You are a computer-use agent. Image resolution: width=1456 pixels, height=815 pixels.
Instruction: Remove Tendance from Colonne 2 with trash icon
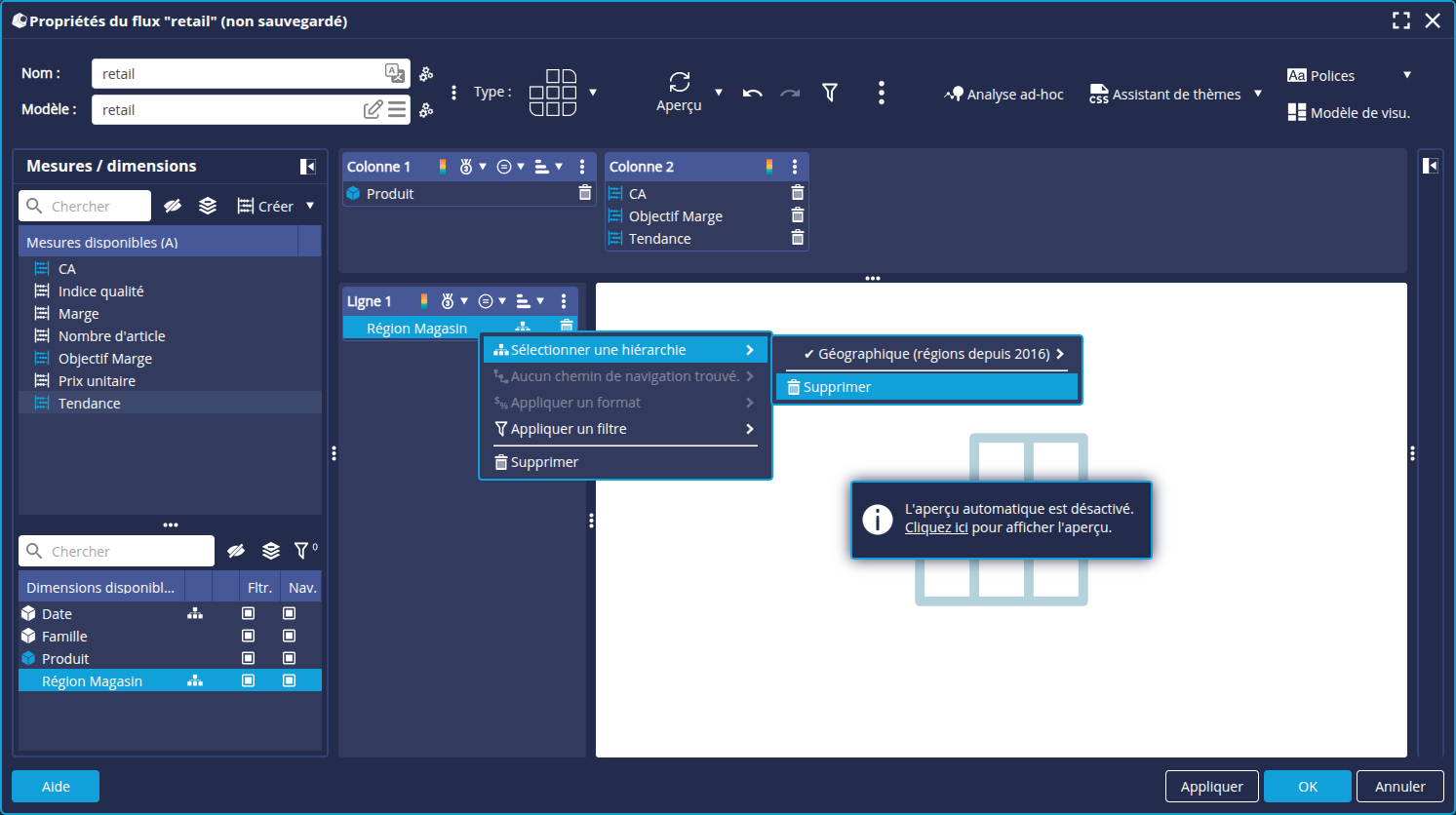pyautogui.click(x=798, y=238)
